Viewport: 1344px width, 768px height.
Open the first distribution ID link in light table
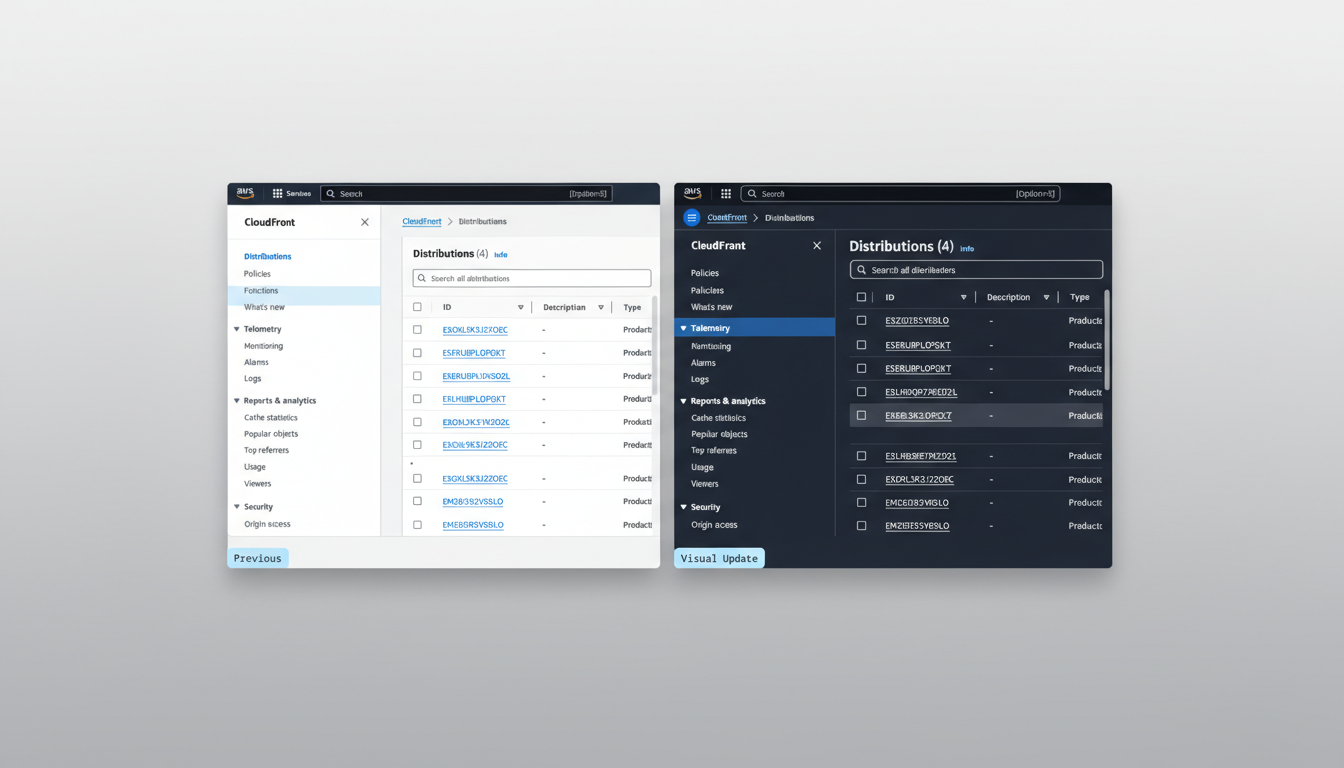pyautogui.click(x=475, y=330)
